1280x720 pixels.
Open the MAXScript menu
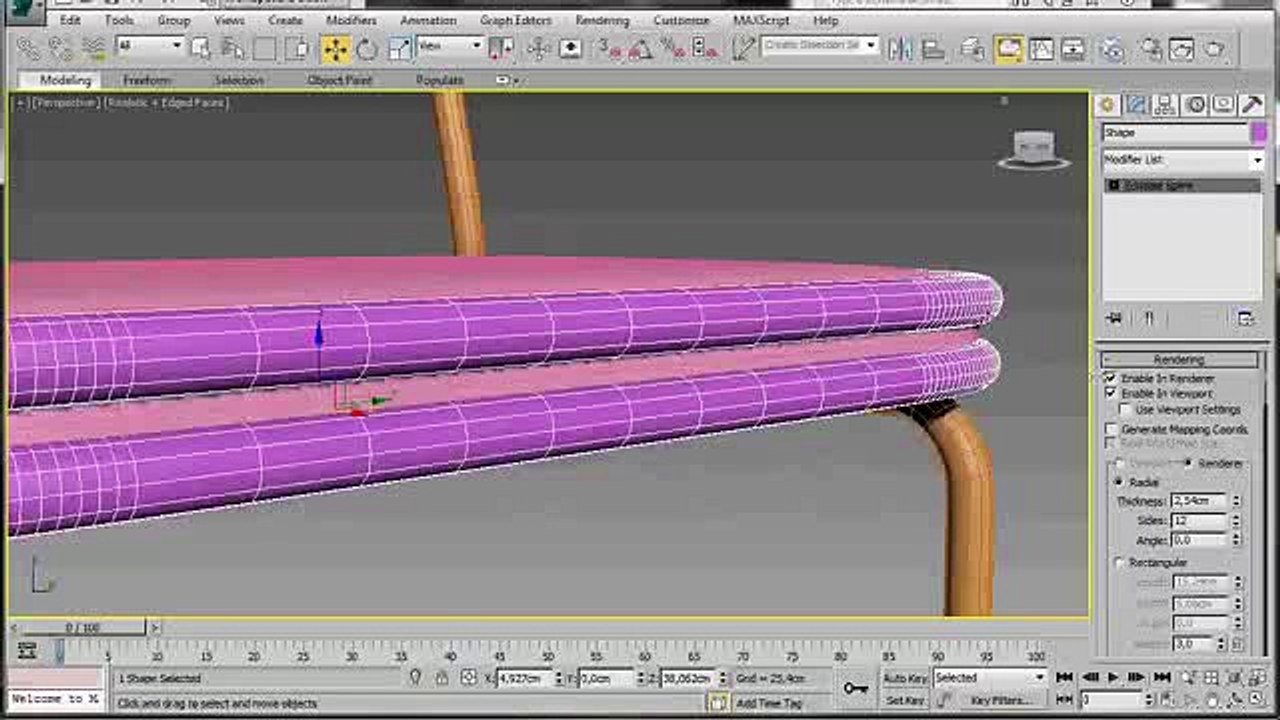761,20
